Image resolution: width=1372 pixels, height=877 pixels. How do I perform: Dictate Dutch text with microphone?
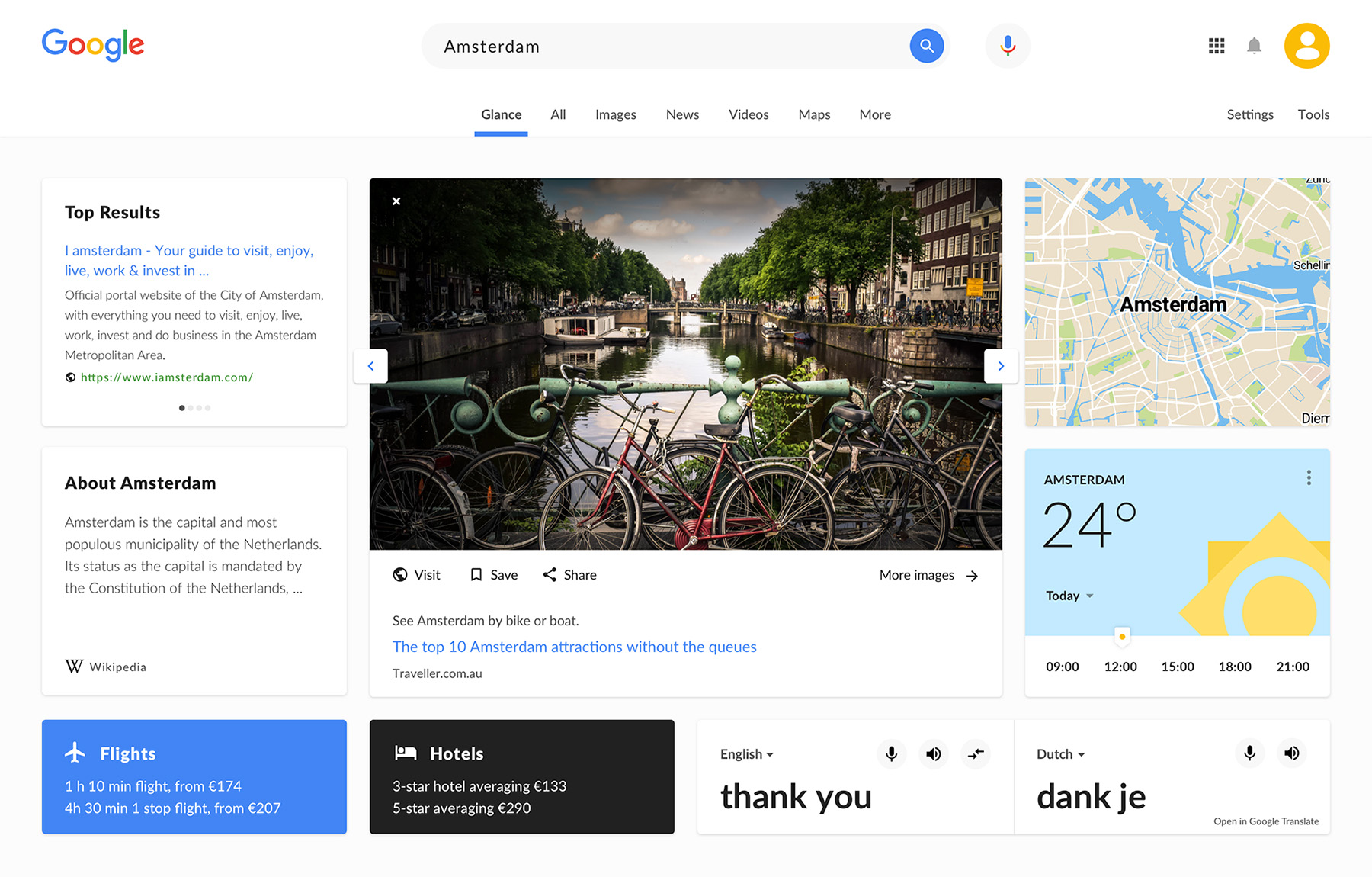point(1249,753)
